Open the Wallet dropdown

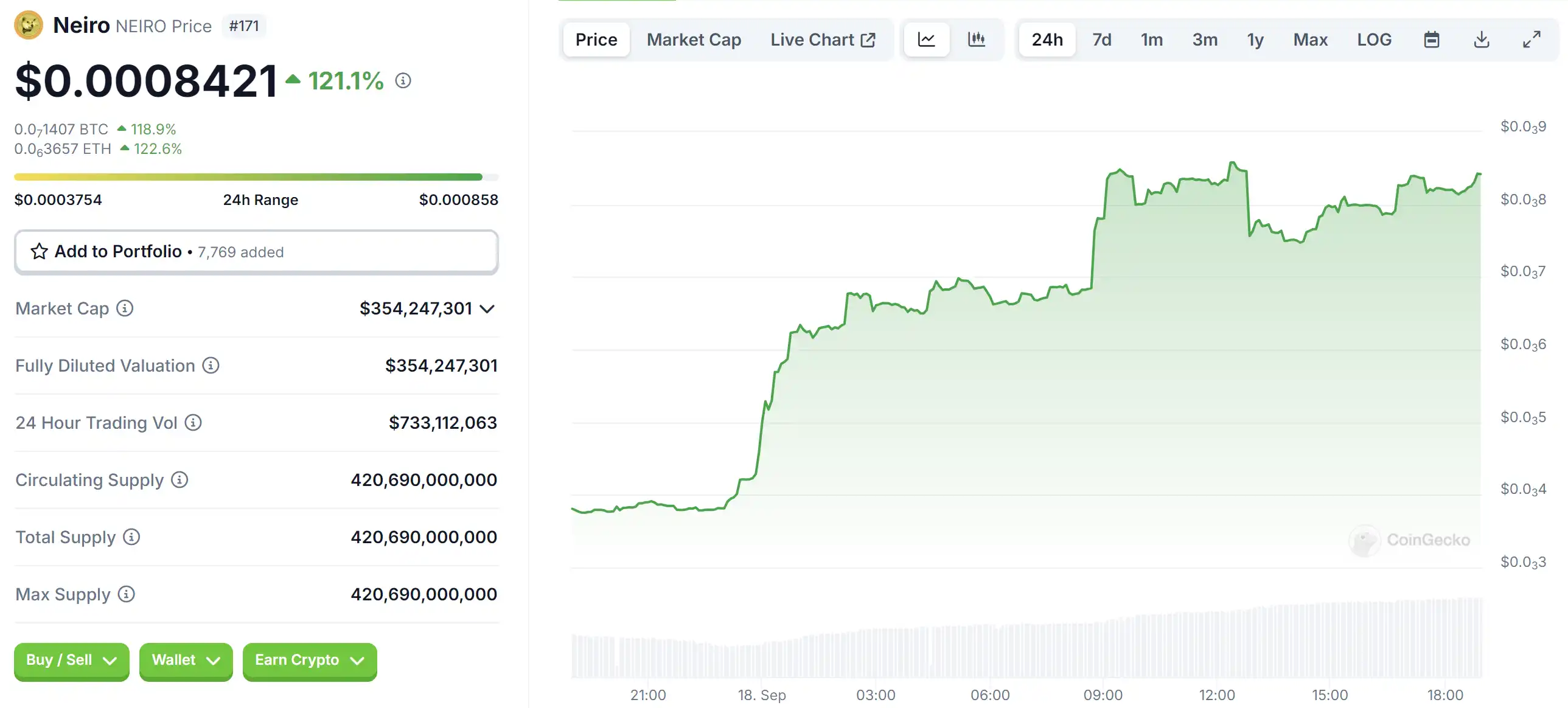coord(186,661)
